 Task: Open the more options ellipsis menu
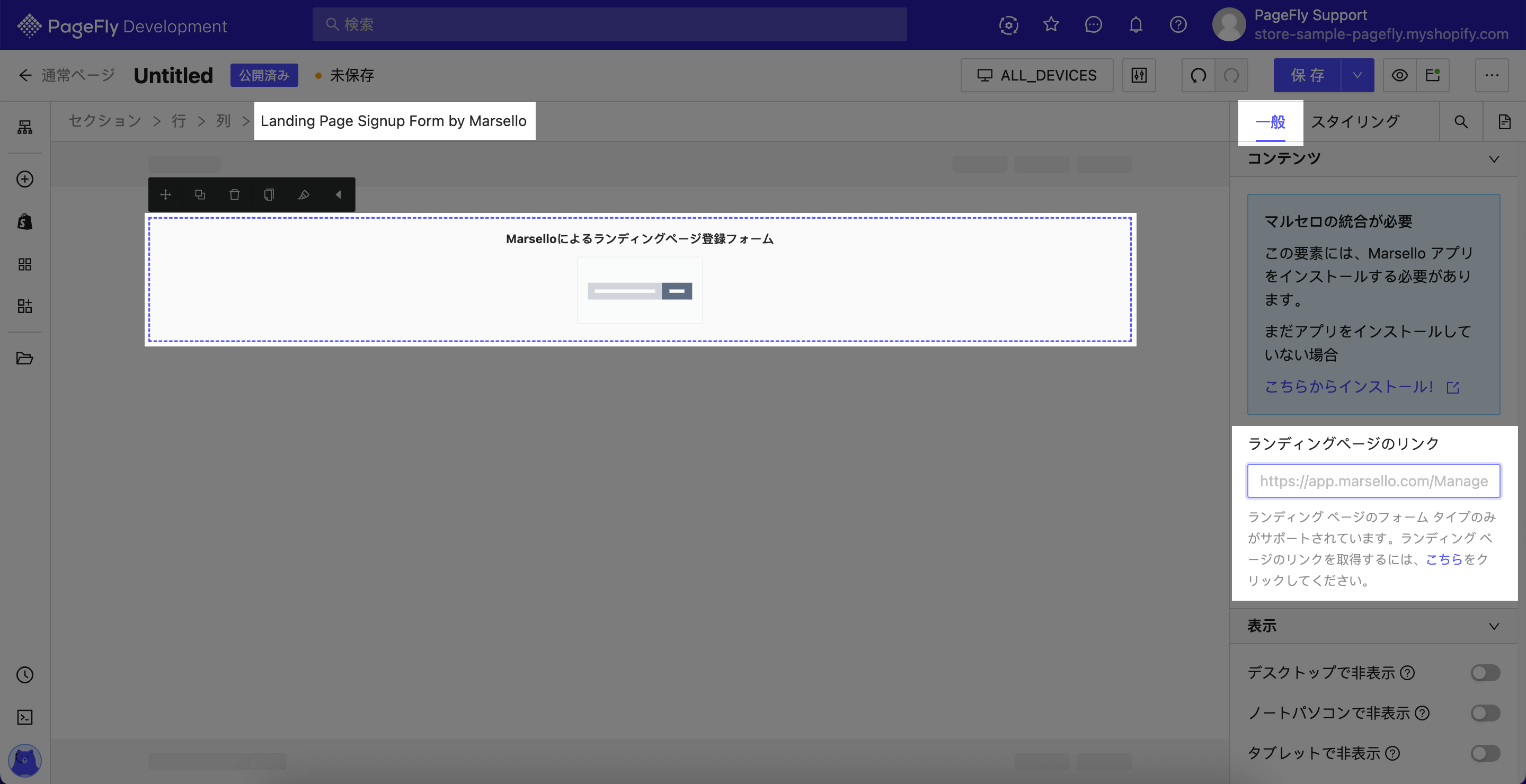pos(1492,75)
